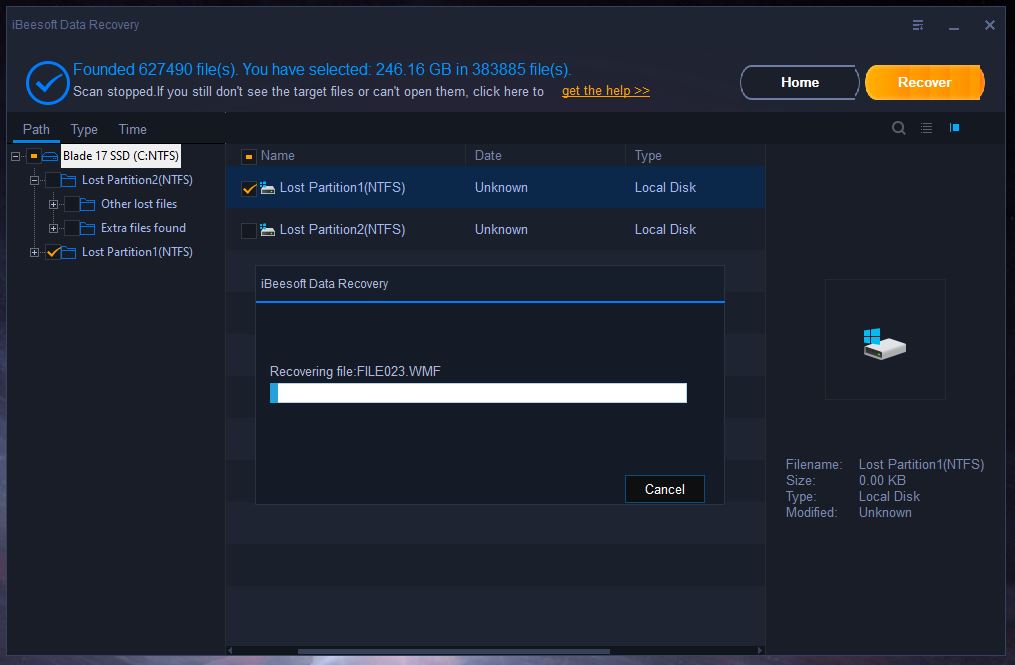1015x665 pixels.
Task: Click the Lost Partition2 disk icon in list
Action: coord(267,230)
